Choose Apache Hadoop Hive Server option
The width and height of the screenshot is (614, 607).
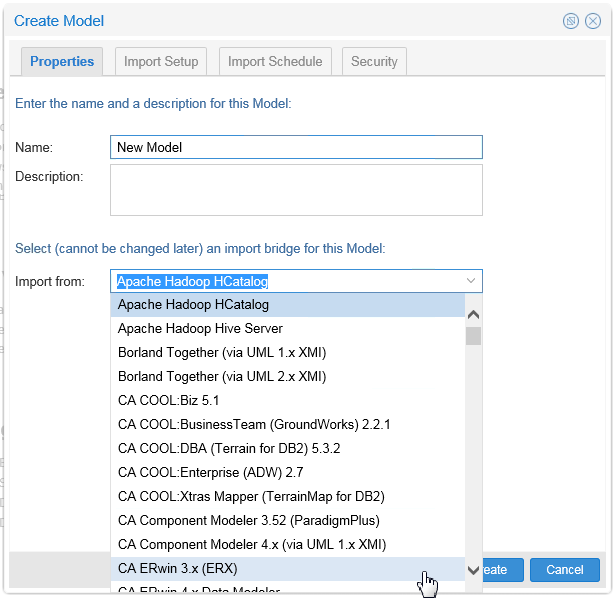coord(200,328)
